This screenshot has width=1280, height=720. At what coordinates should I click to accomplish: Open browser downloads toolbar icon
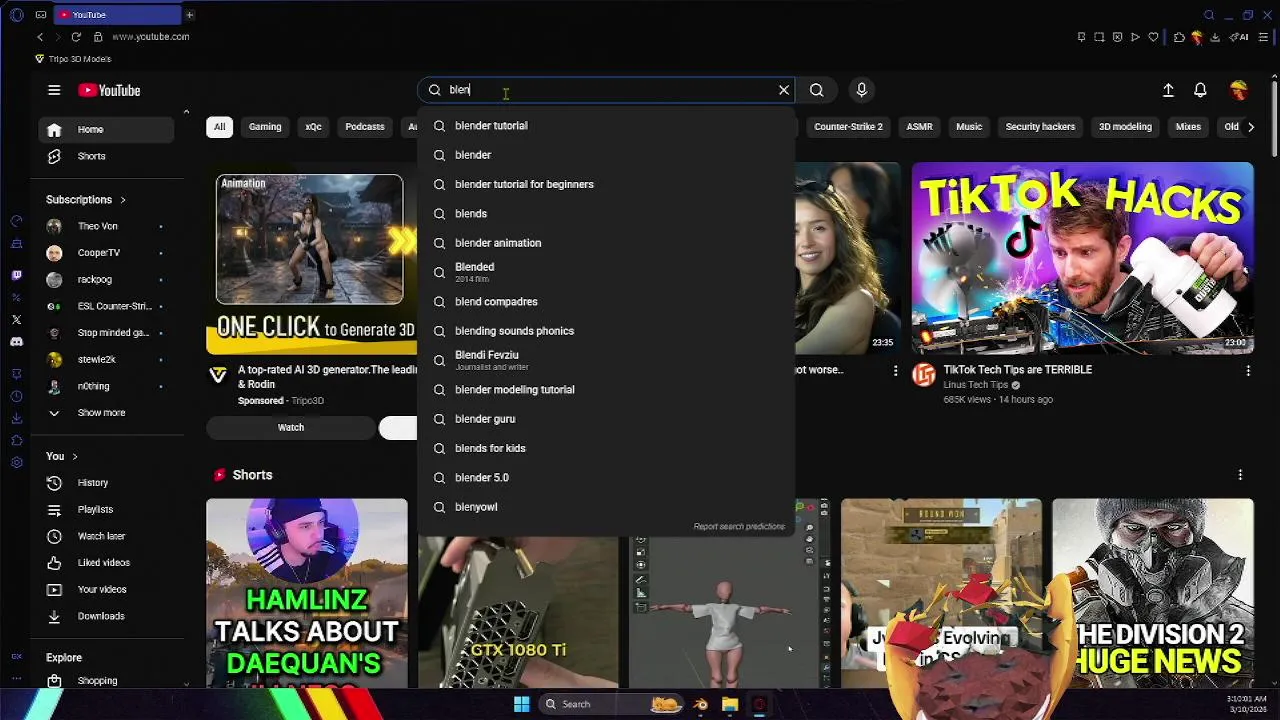[x=1215, y=37]
